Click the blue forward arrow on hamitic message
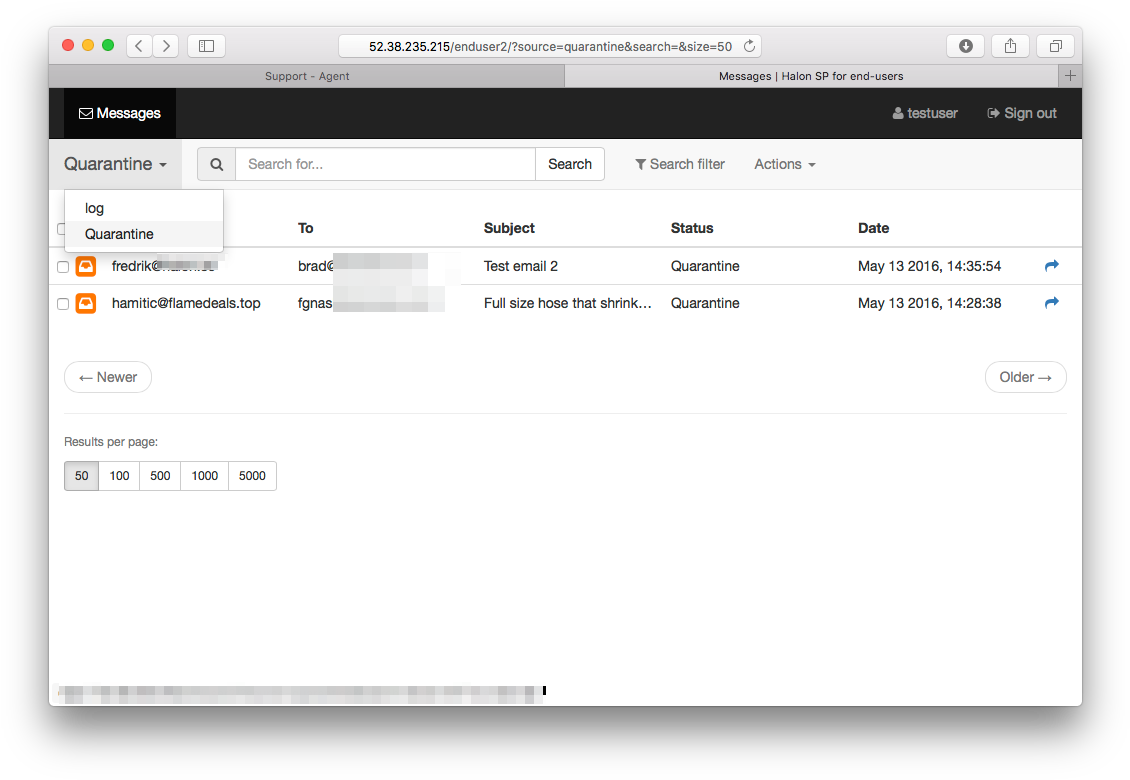This screenshot has width=1130, height=780. point(1051,303)
